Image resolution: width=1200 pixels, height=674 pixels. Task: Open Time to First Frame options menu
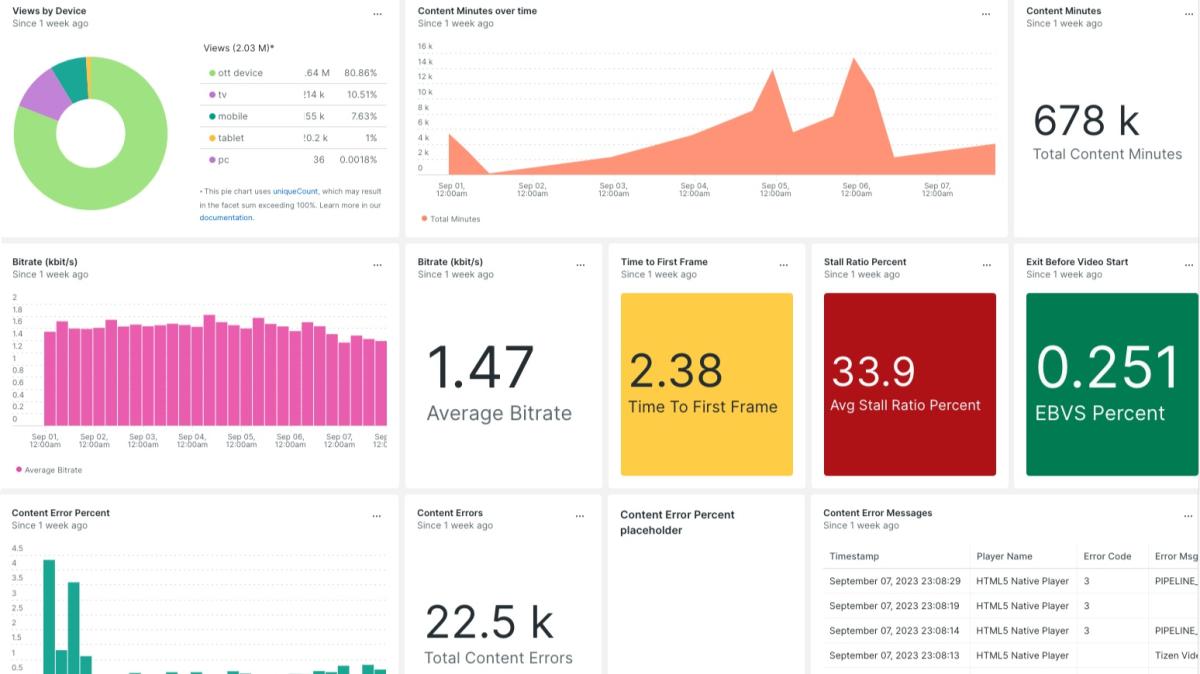[783, 265]
